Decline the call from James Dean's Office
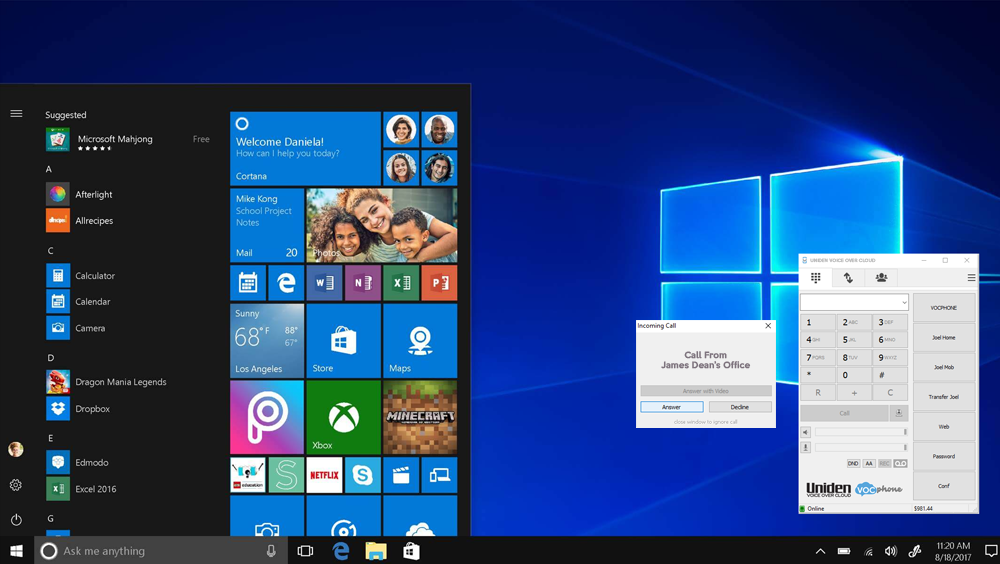Image resolution: width=1000 pixels, height=564 pixels. (740, 407)
